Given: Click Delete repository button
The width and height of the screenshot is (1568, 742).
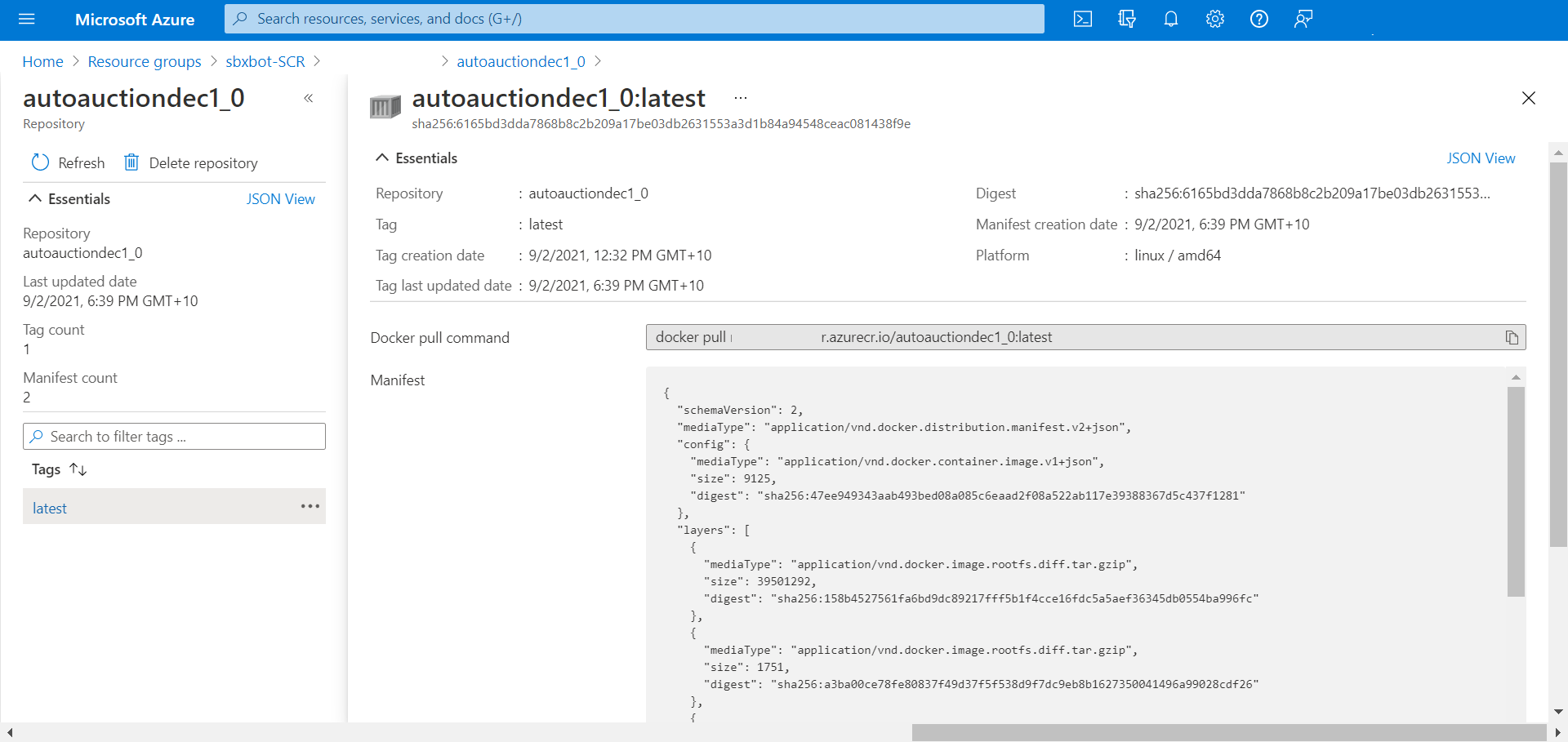Looking at the screenshot, I should [x=191, y=163].
